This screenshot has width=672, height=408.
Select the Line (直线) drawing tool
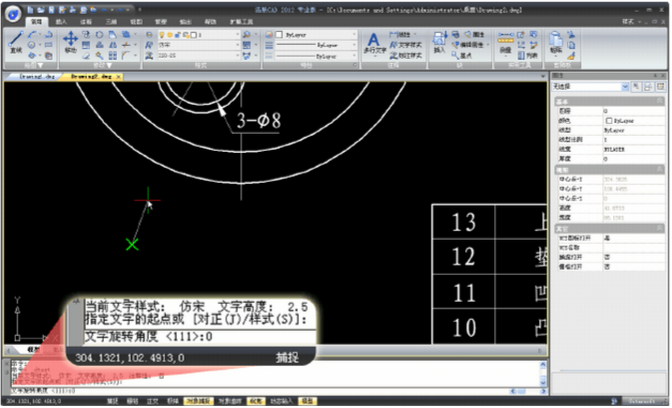17,40
